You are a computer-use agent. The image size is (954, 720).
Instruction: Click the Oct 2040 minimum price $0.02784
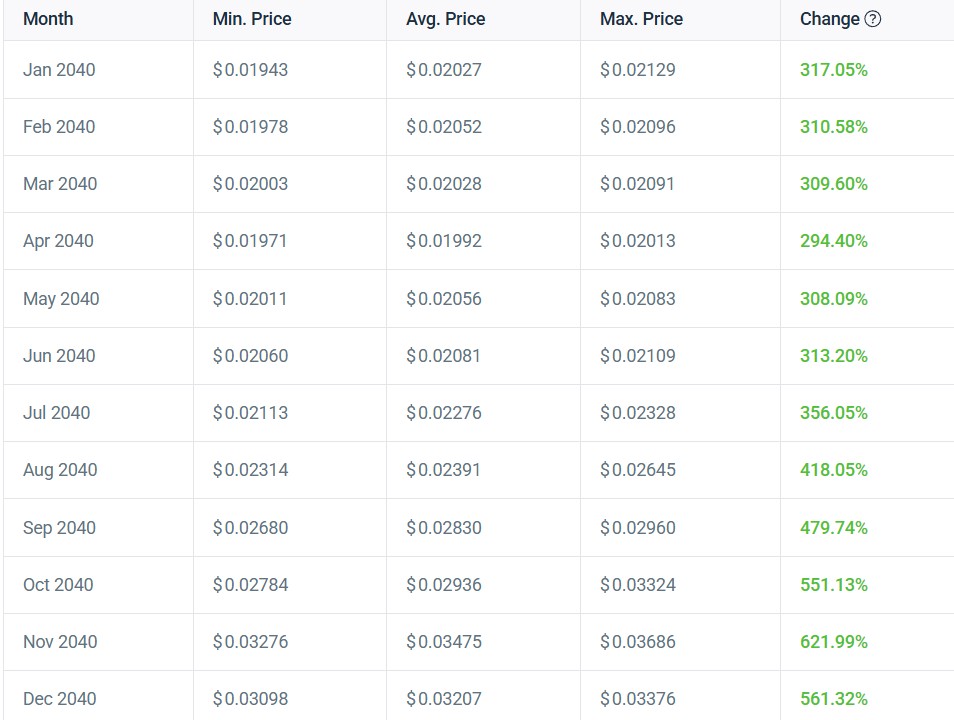250,585
